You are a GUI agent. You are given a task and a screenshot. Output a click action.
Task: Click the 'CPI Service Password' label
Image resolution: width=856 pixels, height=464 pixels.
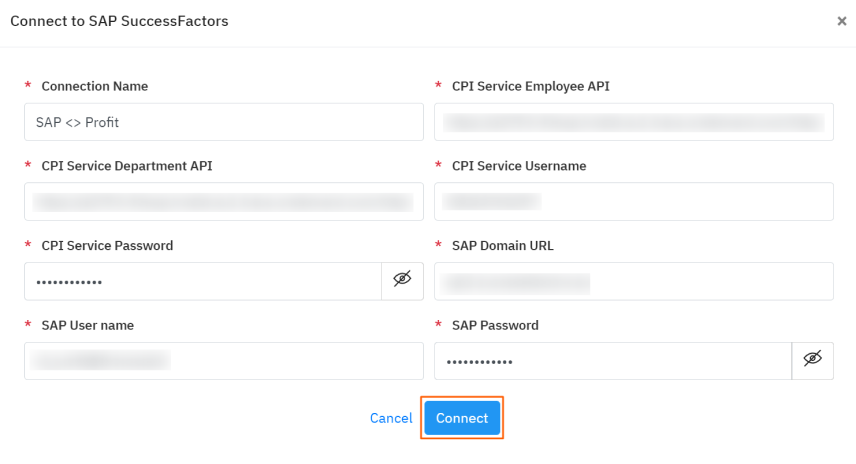click(108, 246)
